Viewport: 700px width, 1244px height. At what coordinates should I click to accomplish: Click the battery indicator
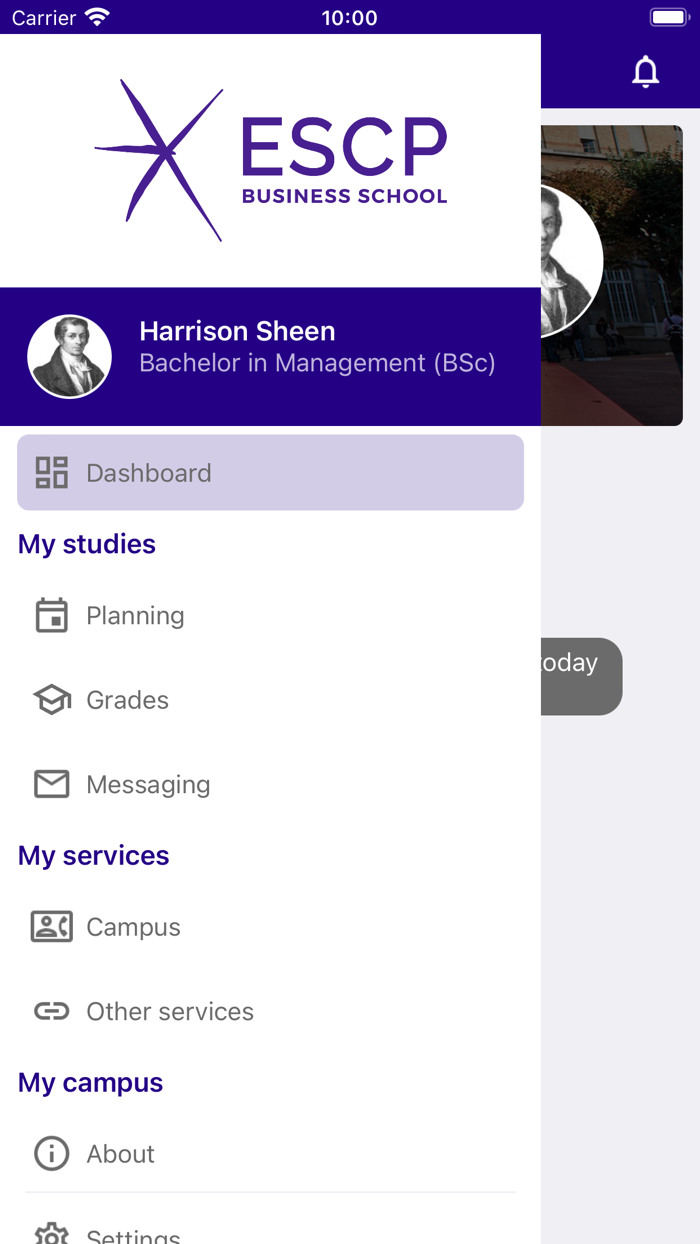pos(668,16)
